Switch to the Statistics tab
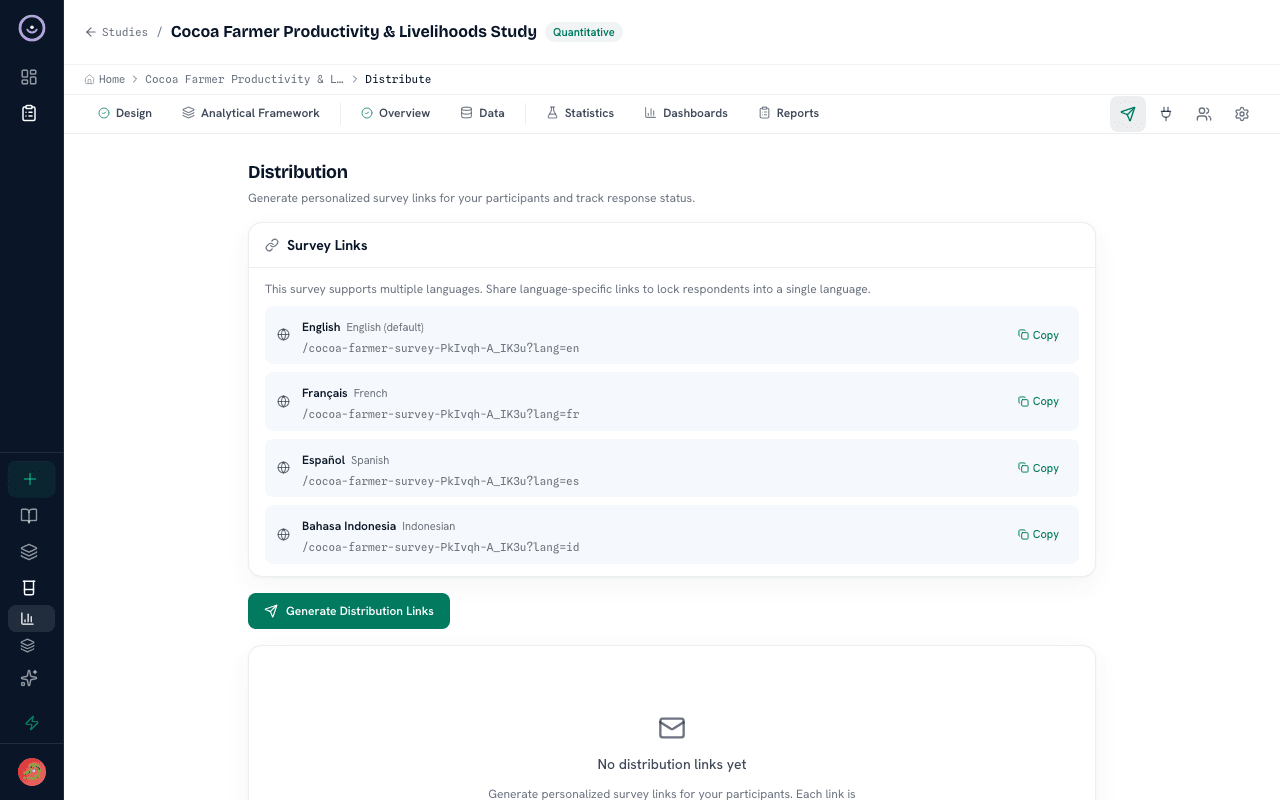Image resolution: width=1280 pixels, height=800 pixels. (x=580, y=113)
